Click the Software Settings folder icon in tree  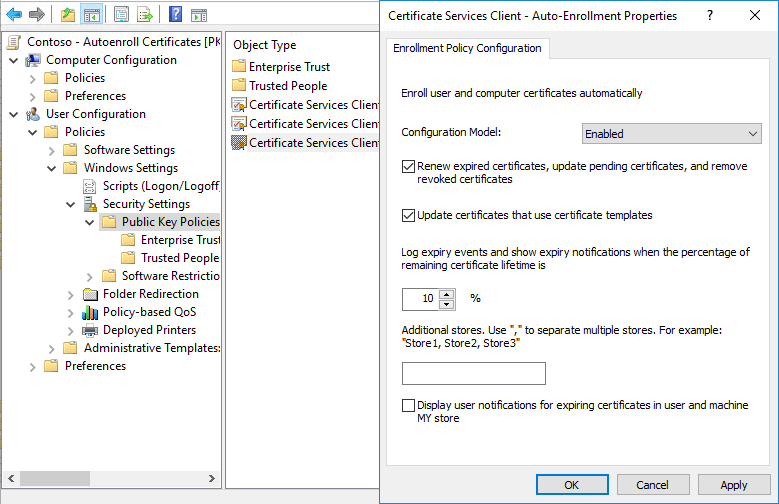coord(71,150)
